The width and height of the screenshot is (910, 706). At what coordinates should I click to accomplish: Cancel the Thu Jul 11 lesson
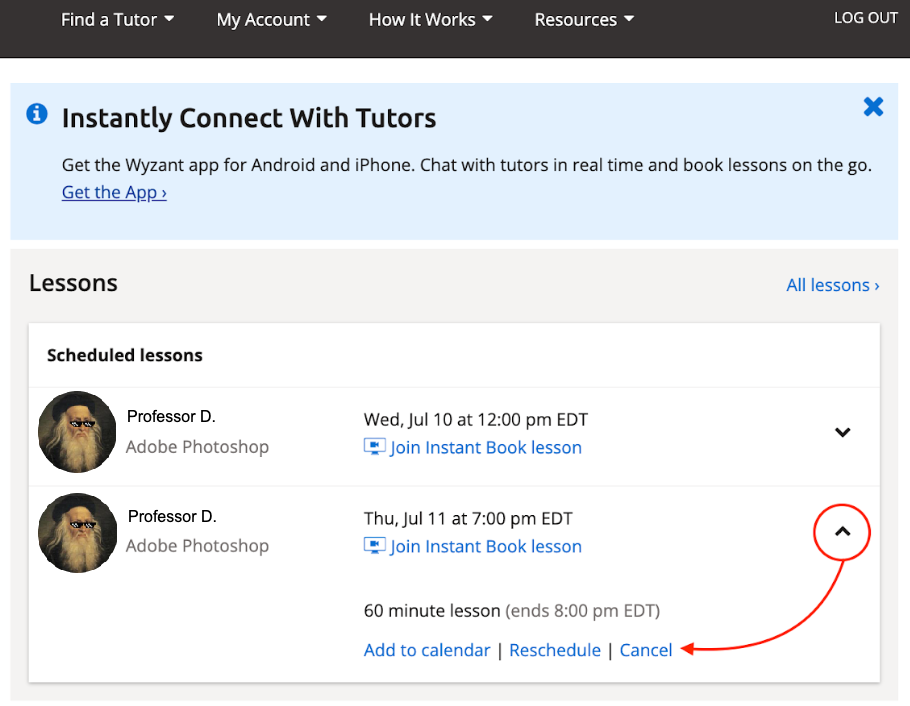(x=645, y=650)
